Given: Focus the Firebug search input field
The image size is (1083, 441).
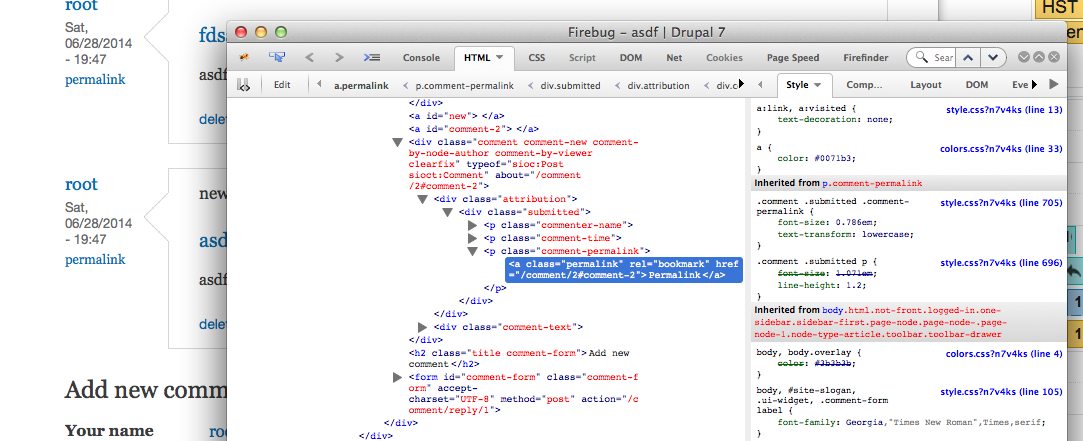Looking at the screenshot, I should click(943, 58).
